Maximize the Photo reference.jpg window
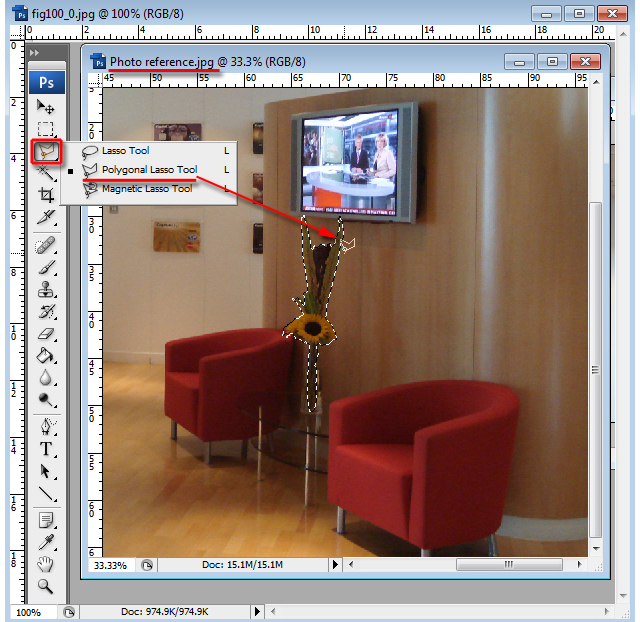 pyautogui.click(x=552, y=62)
